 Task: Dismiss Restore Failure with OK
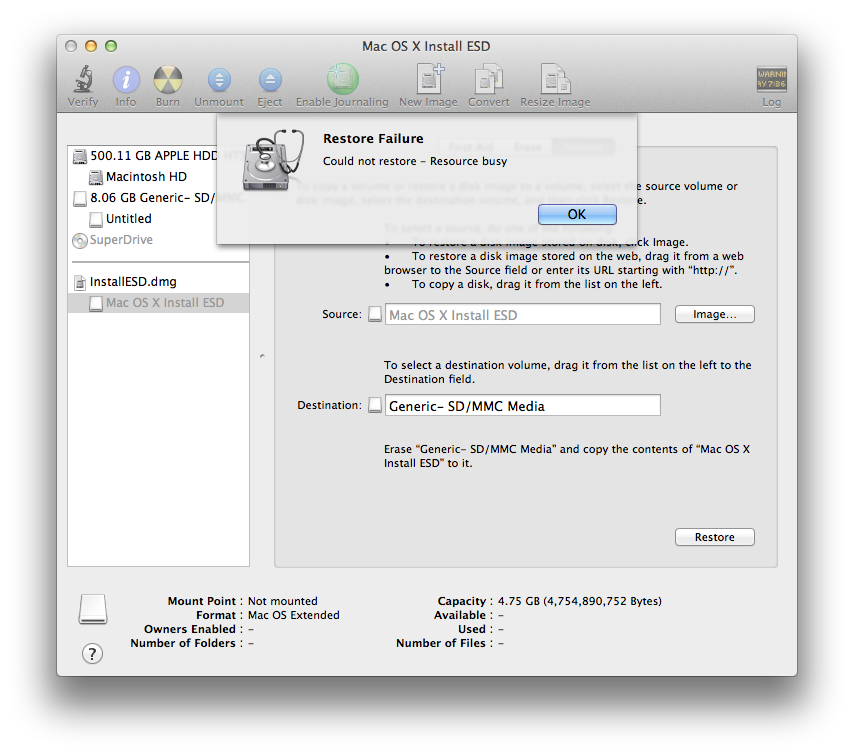tap(577, 214)
